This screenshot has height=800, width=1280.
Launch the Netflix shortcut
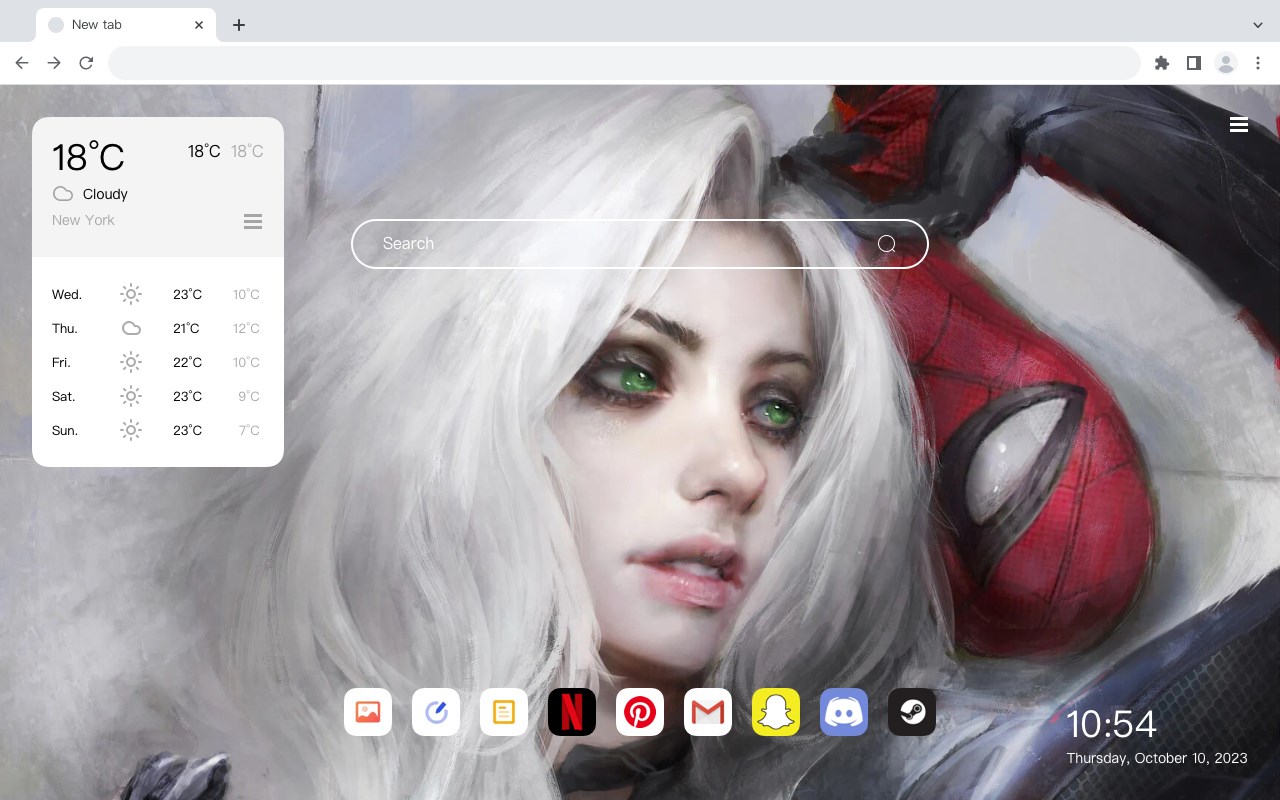click(x=572, y=712)
